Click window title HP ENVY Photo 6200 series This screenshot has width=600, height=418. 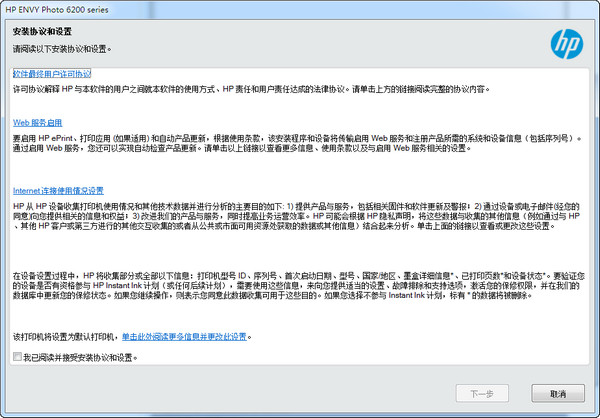57,10
